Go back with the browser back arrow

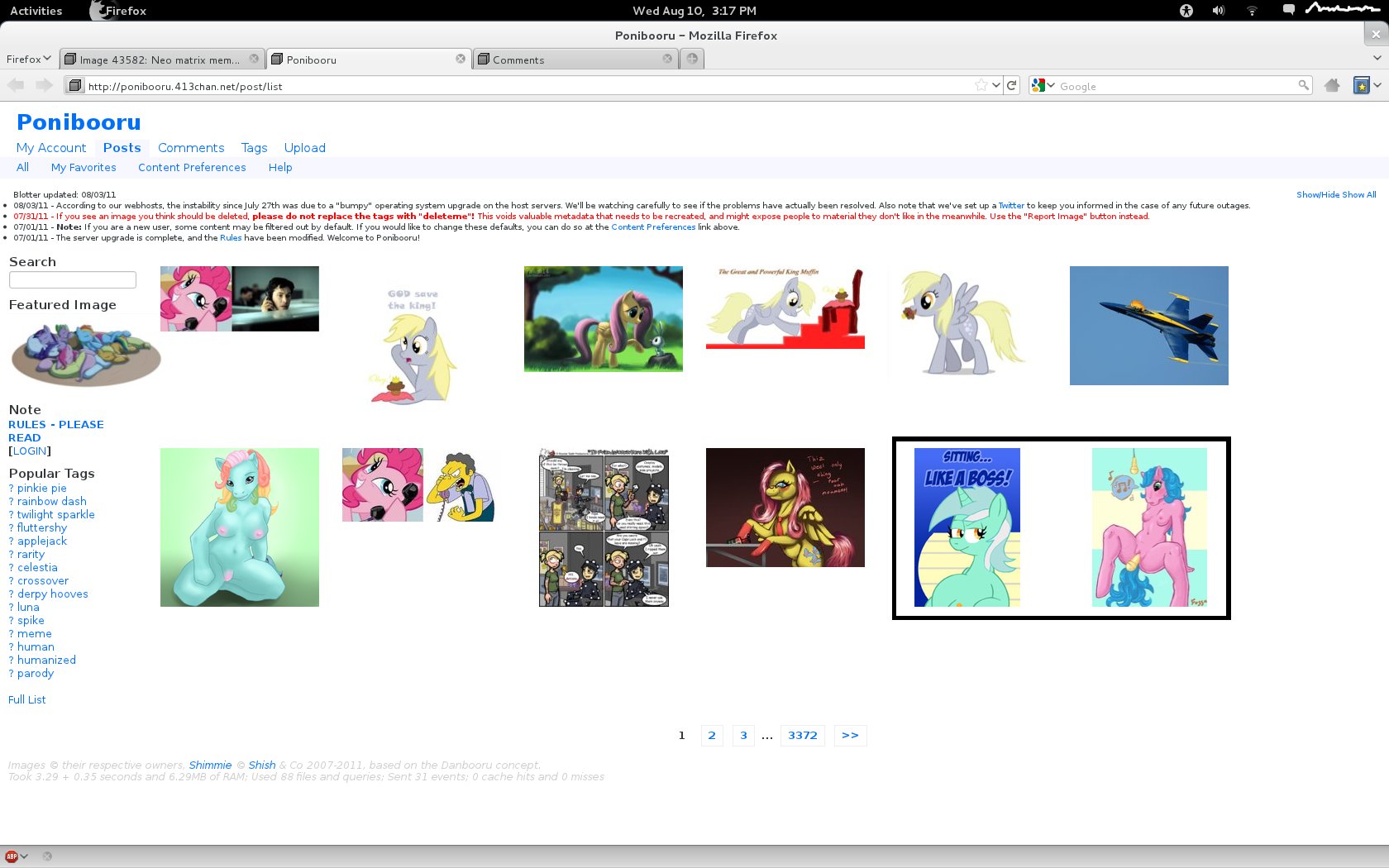click(x=16, y=85)
